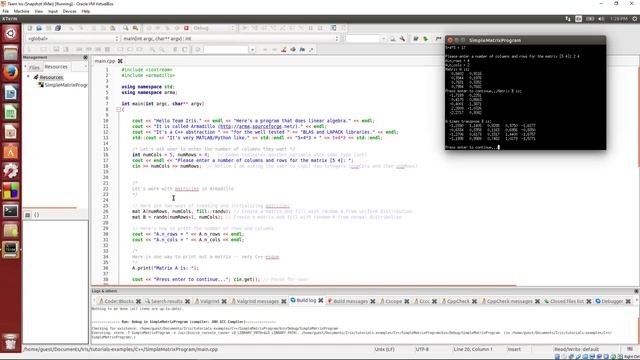640x360 pixels.
Task: Click the SimpleMatrixProgram terminal title bar
Action: click(x=525, y=40)
